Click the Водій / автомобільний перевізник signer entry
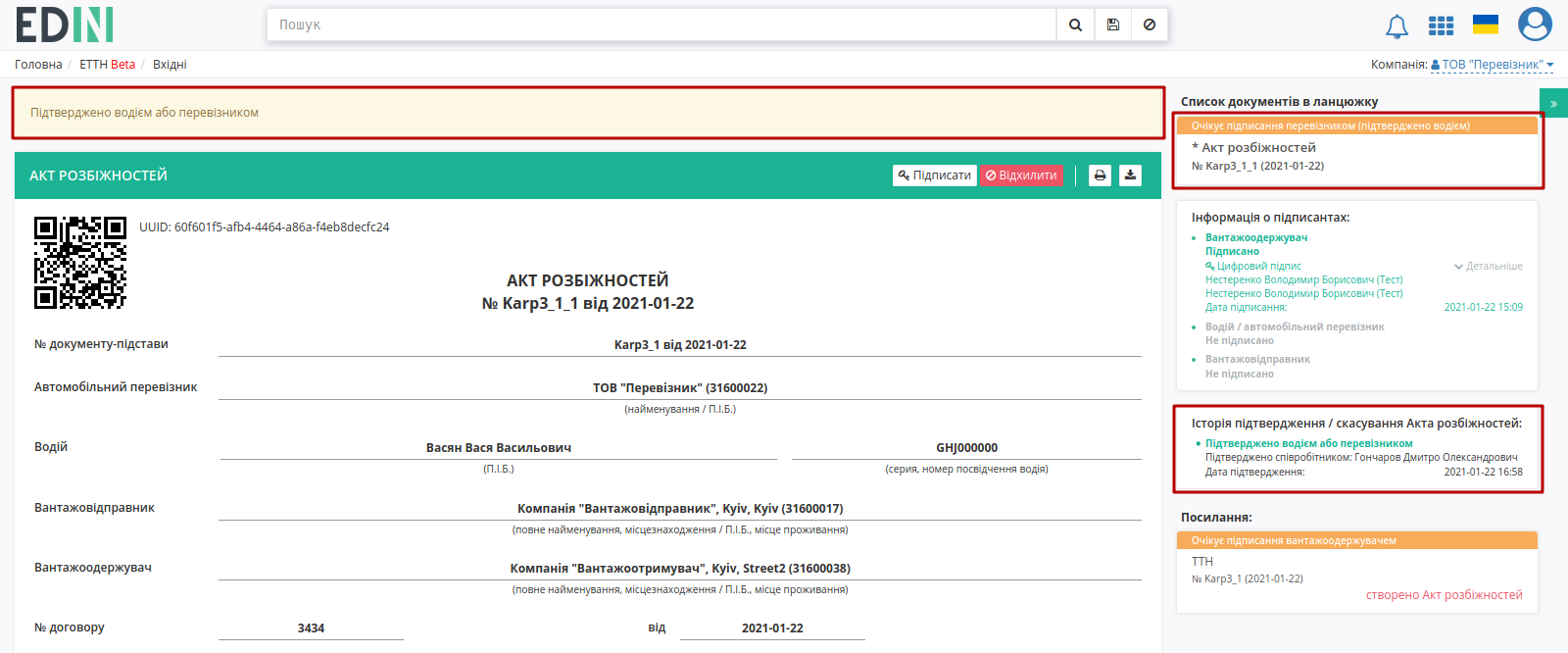Image resolution: width=1568 pixels, height=653 pixels. 1295,327
